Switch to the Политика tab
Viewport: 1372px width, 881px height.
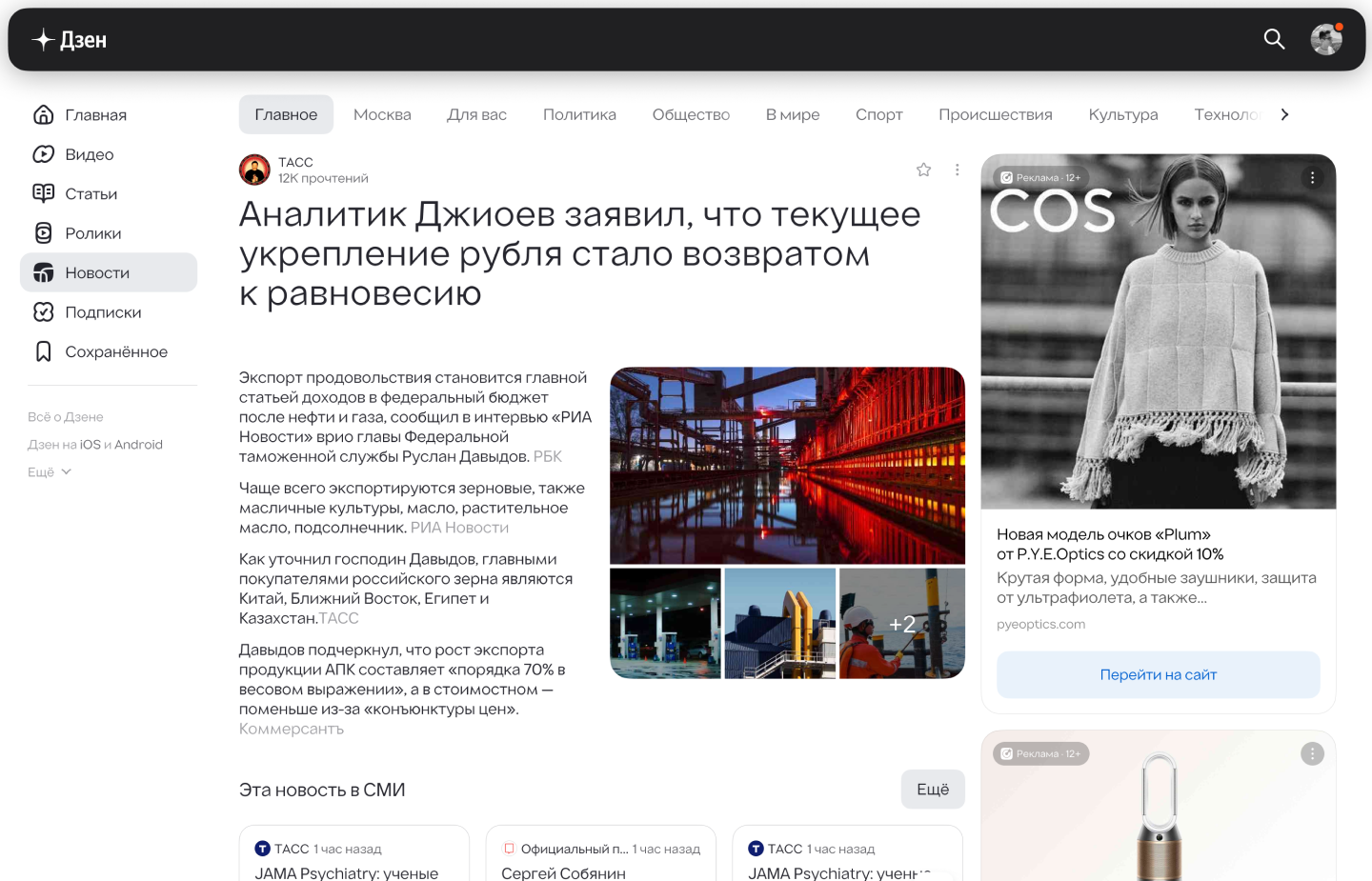(x=579, y=113)
